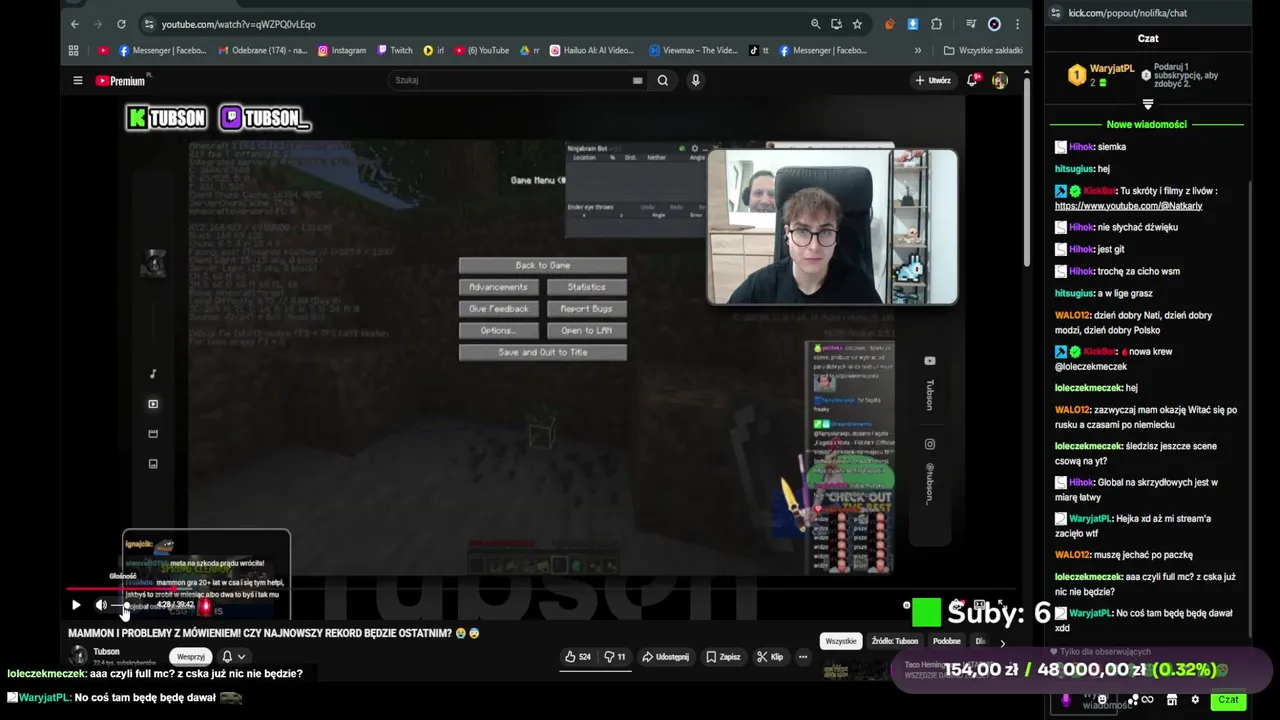Open YouTube notifications bell
This screenshot has width=1280, height=720.
click(972, 81)
